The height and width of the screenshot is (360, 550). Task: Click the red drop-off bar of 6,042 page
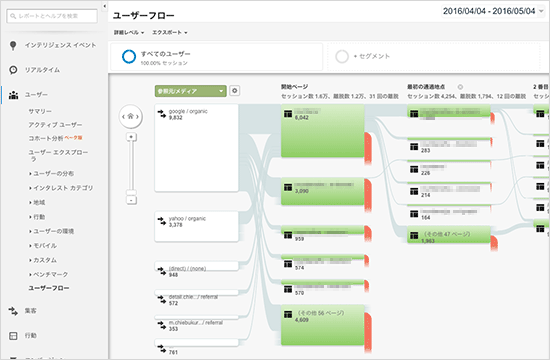[x=368, y=147]
